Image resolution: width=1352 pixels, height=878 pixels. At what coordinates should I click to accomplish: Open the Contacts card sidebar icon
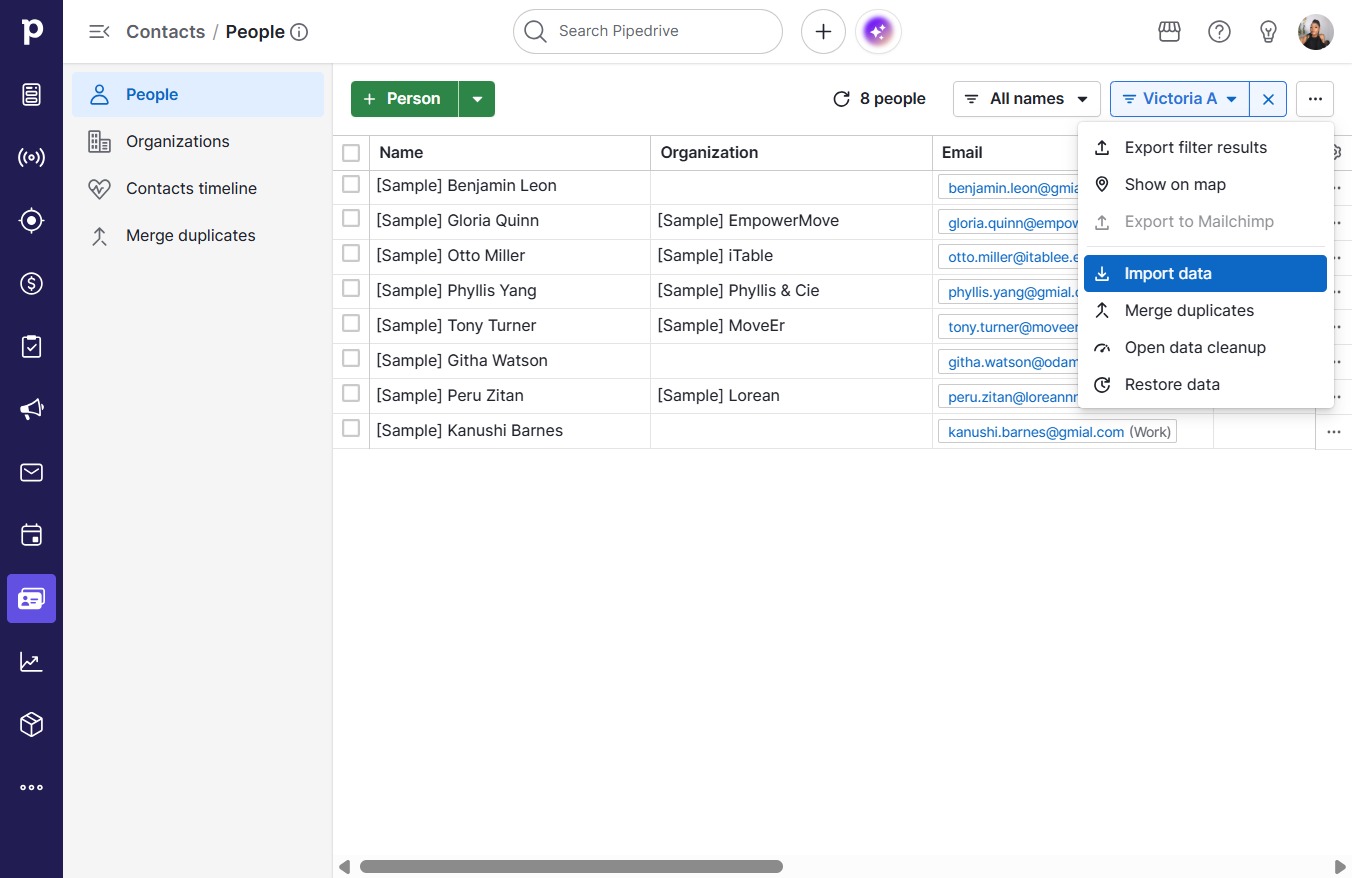coord(31,598)
